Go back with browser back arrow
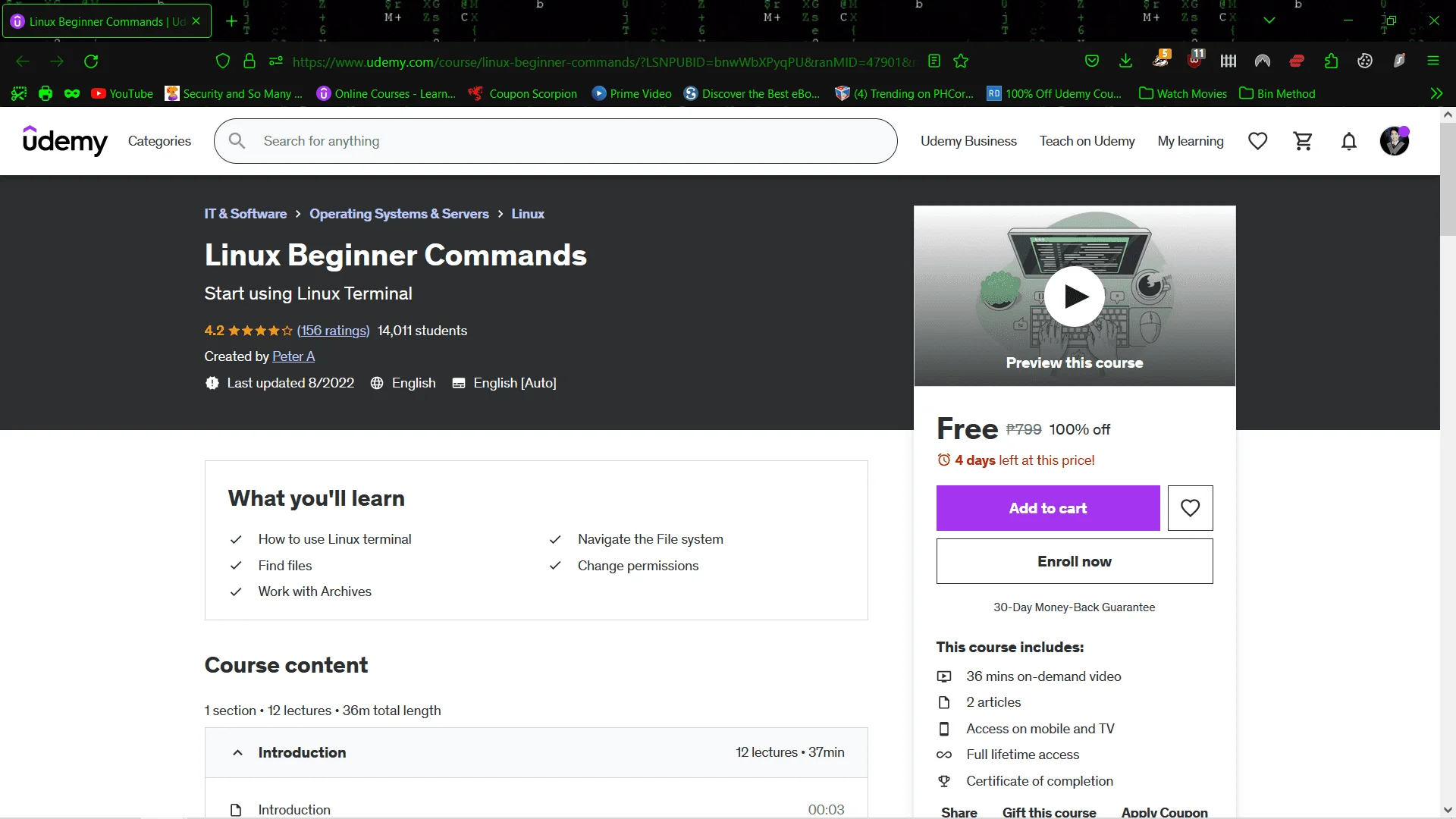Viewport: 1456px width, 819px height. click(x=23, y=61)
